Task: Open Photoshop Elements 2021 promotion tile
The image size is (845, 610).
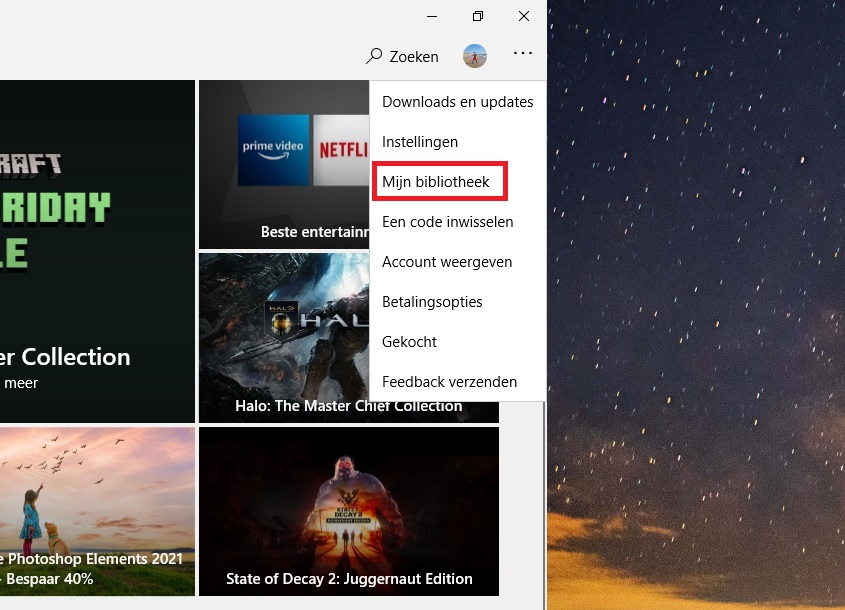Action: (97, 511)
